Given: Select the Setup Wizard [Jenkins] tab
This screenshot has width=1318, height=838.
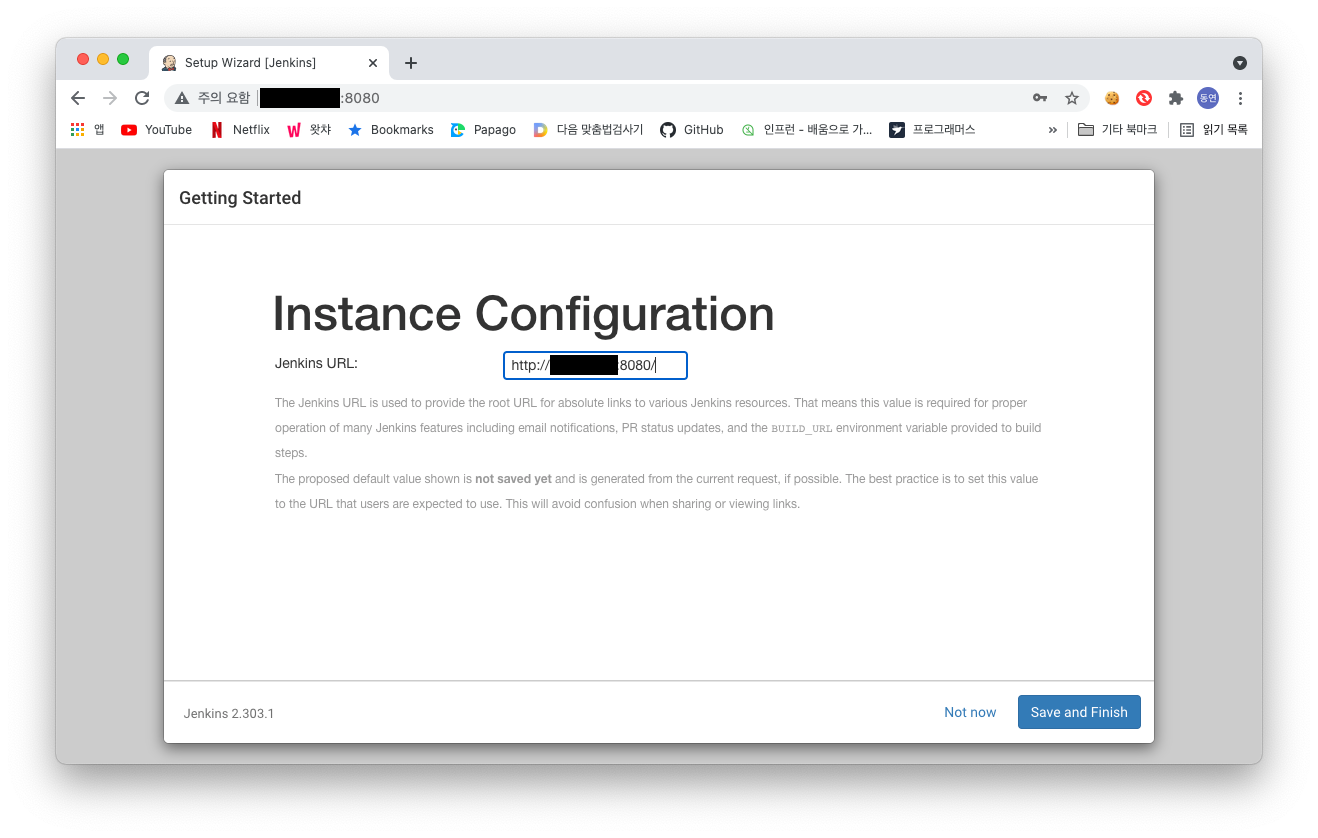Looking at the screenshot, I should [x=268, y=62].
